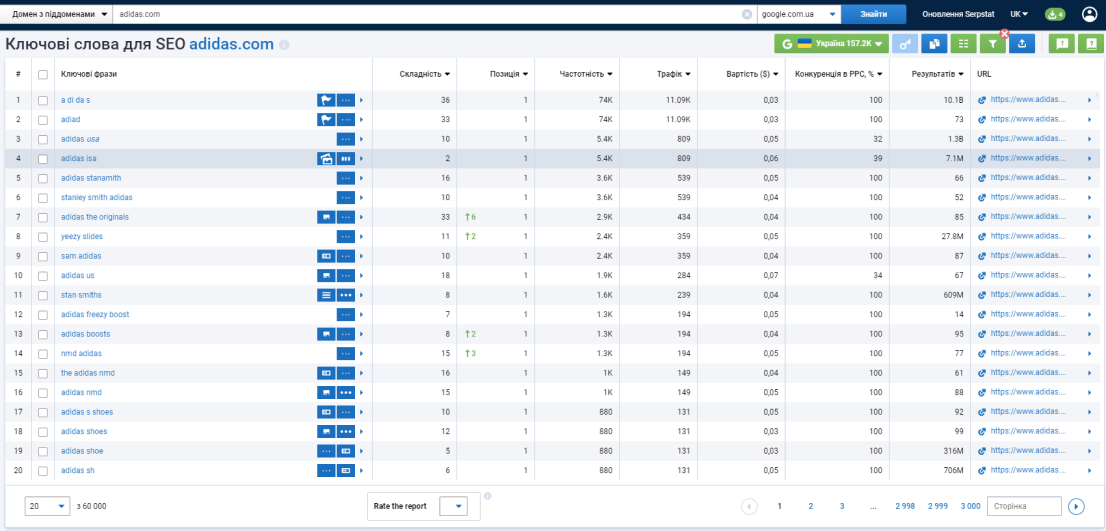
Task: Click the export upload icon button
Action: coord(1022,44)
